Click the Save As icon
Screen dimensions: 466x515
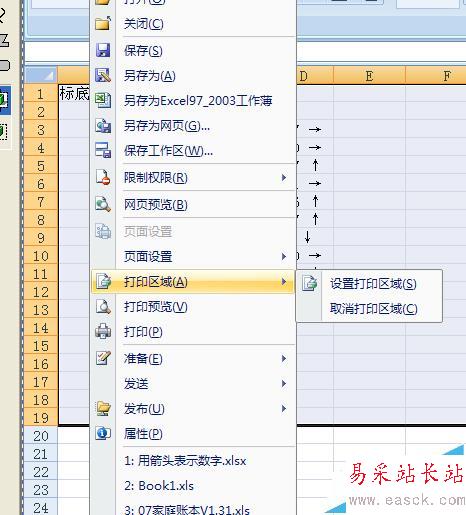point(103,75)
